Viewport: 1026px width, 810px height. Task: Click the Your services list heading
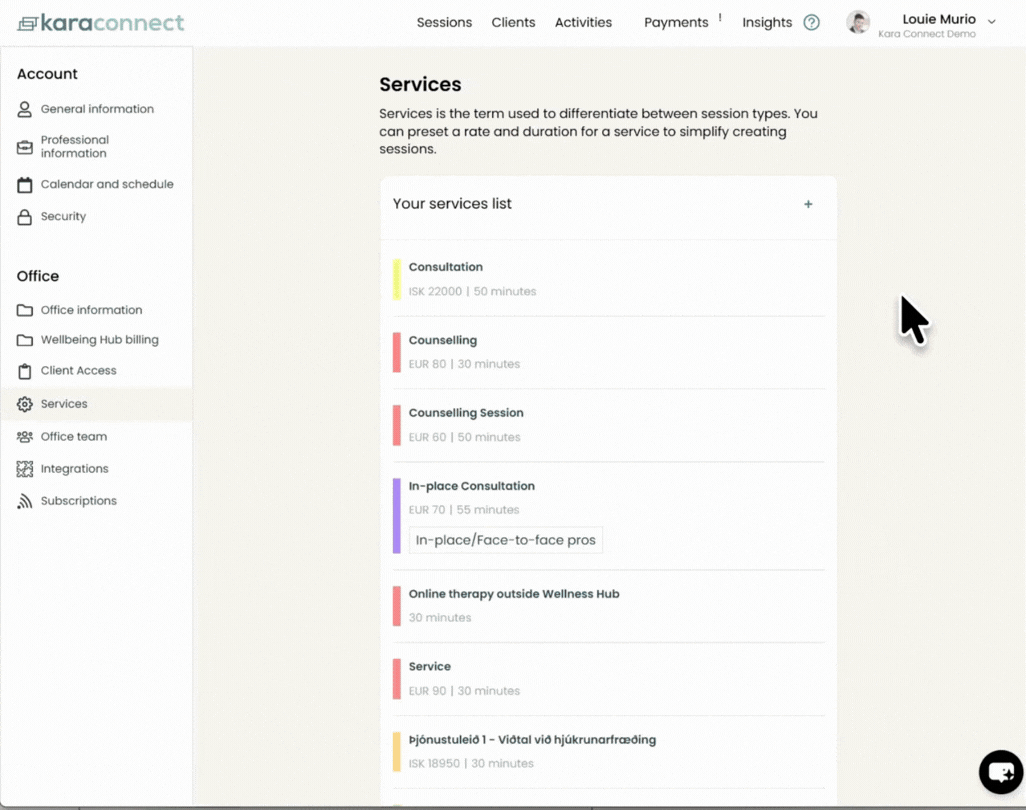click(452, 204)
